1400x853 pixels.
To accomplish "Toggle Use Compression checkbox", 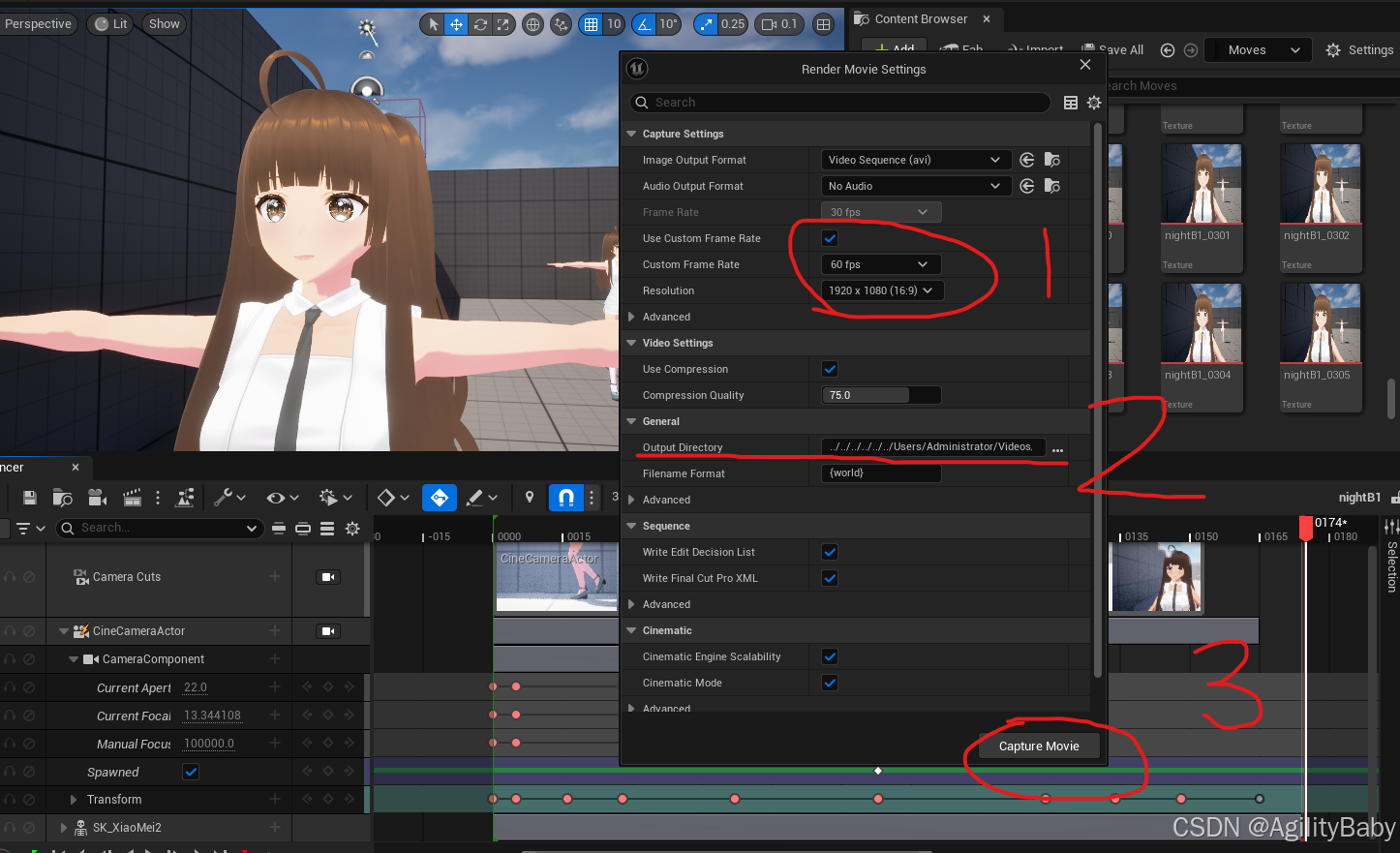I will pos(830,369).
